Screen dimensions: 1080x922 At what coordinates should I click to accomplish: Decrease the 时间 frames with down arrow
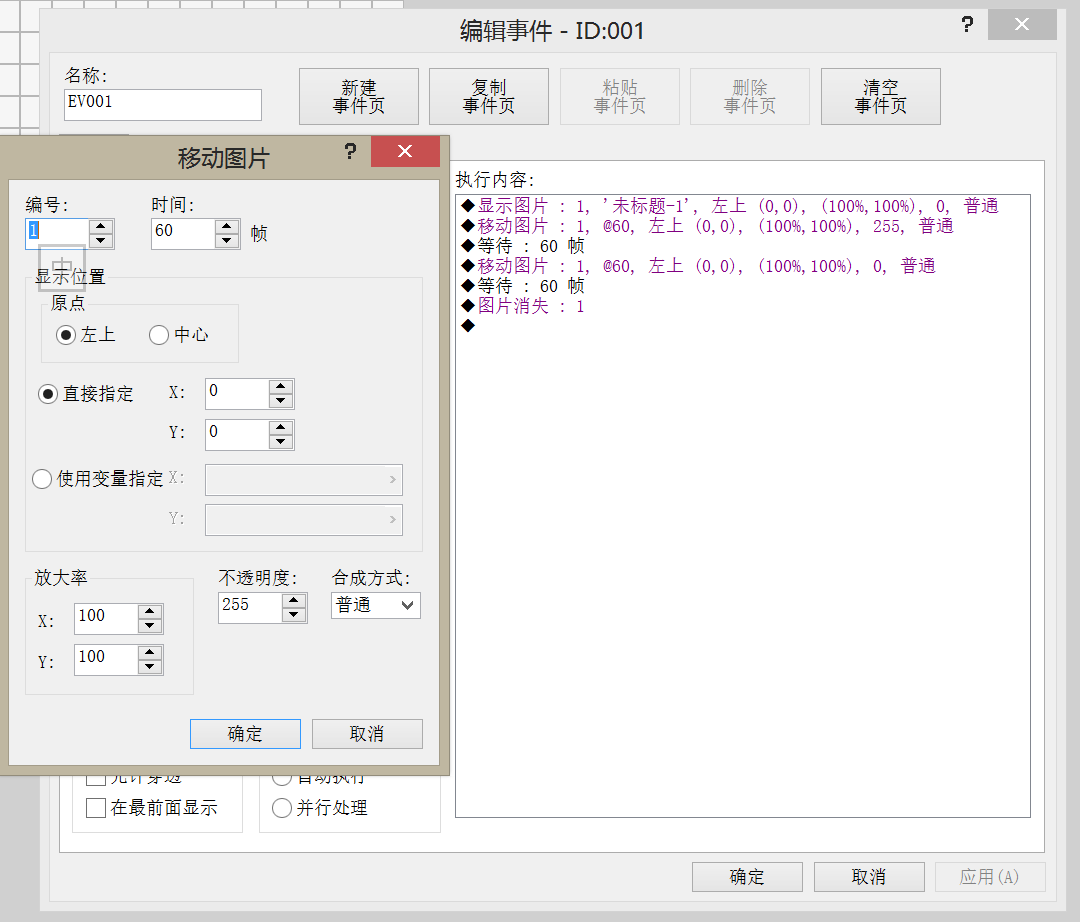[227, 240]
